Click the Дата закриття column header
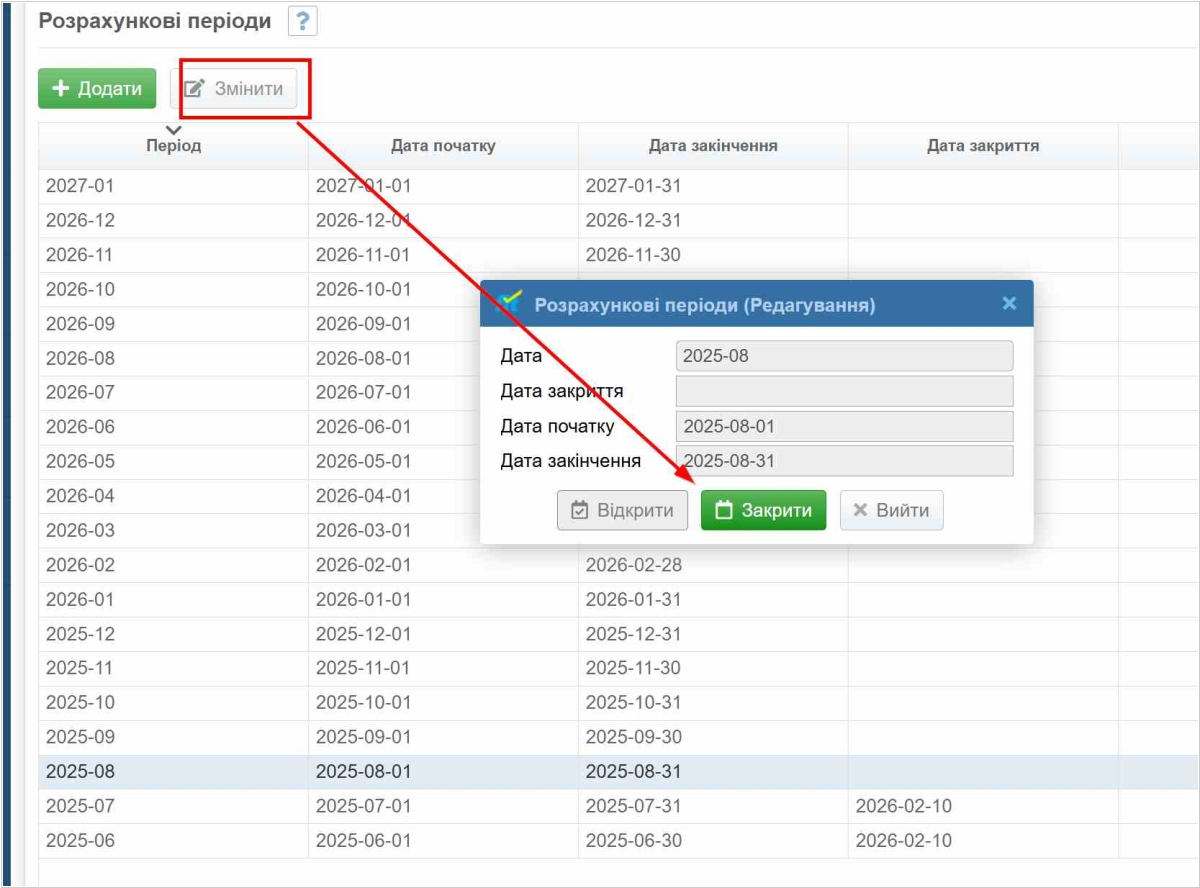The width and height of the screenshot is (1200, 888). [982, 146]
